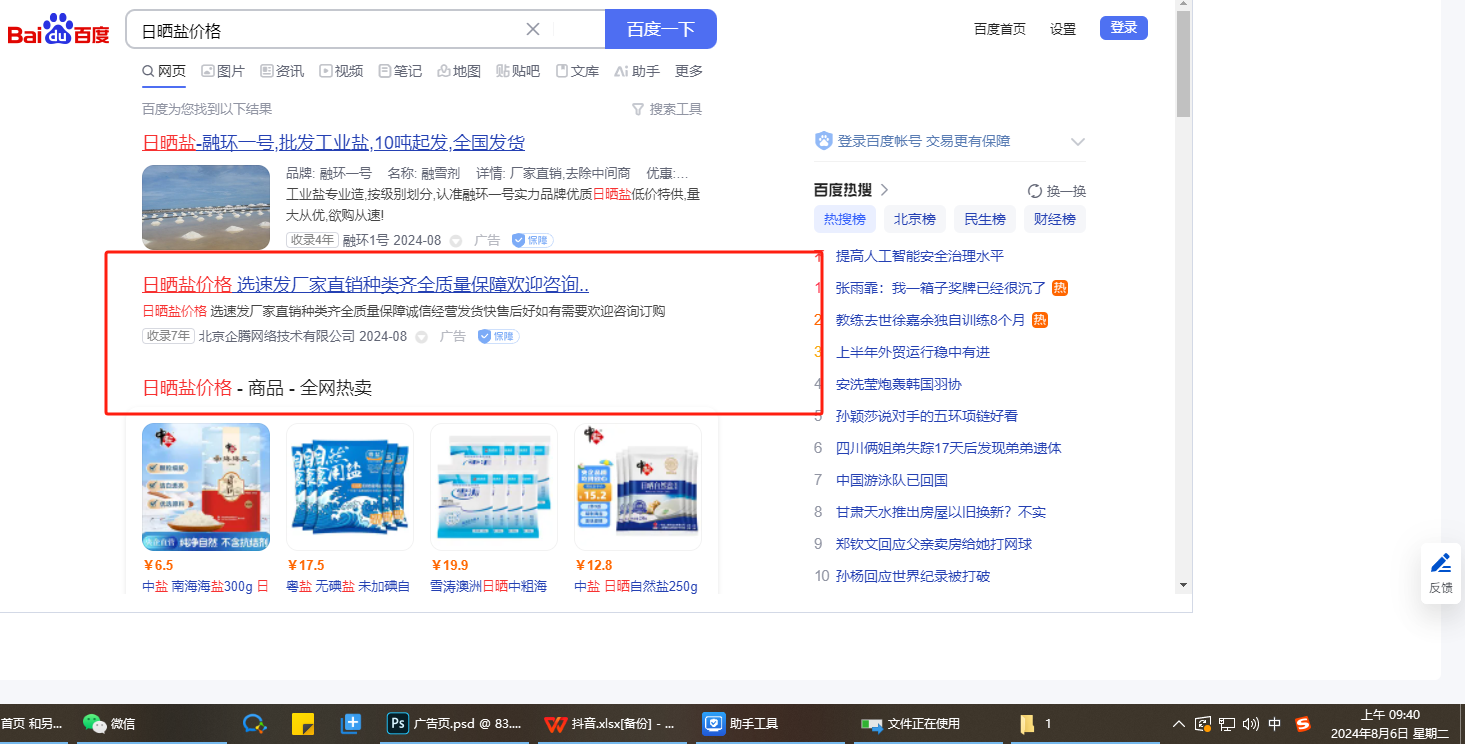Switch to the 资讯 tab
This screenshot has width=1465, height=744.
pyautogui.click(x=282, y=71)
